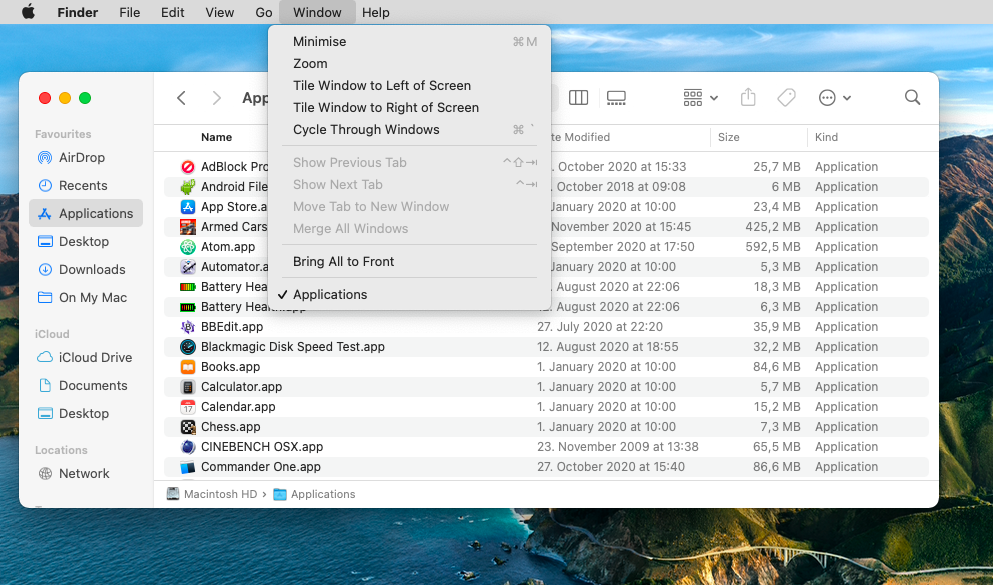Select Applications in the sidebar
The width and height of the screenshot is (993, 585).
pyautogui.click(x=85, y=213)
